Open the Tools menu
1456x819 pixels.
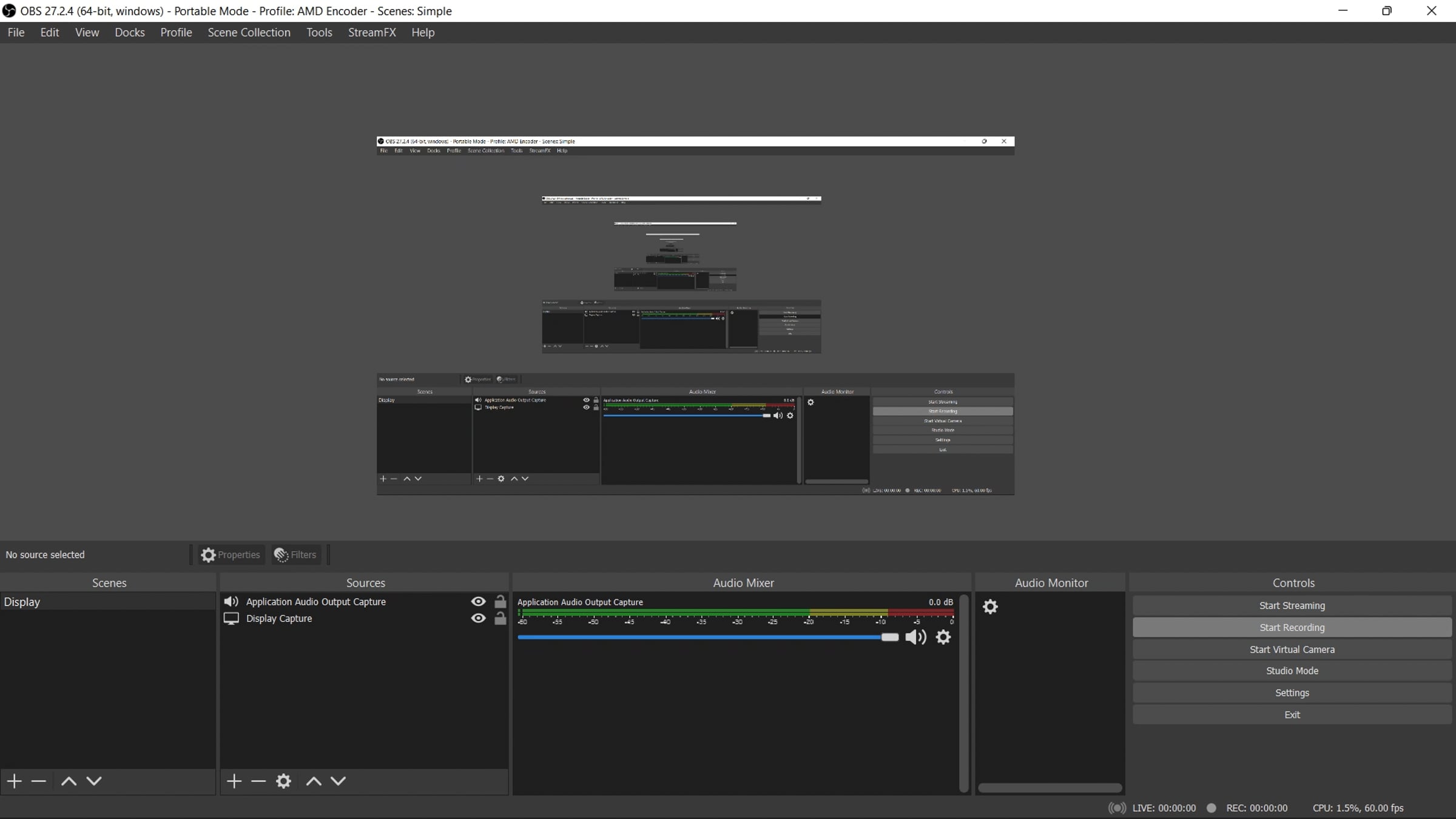point(319,33)
